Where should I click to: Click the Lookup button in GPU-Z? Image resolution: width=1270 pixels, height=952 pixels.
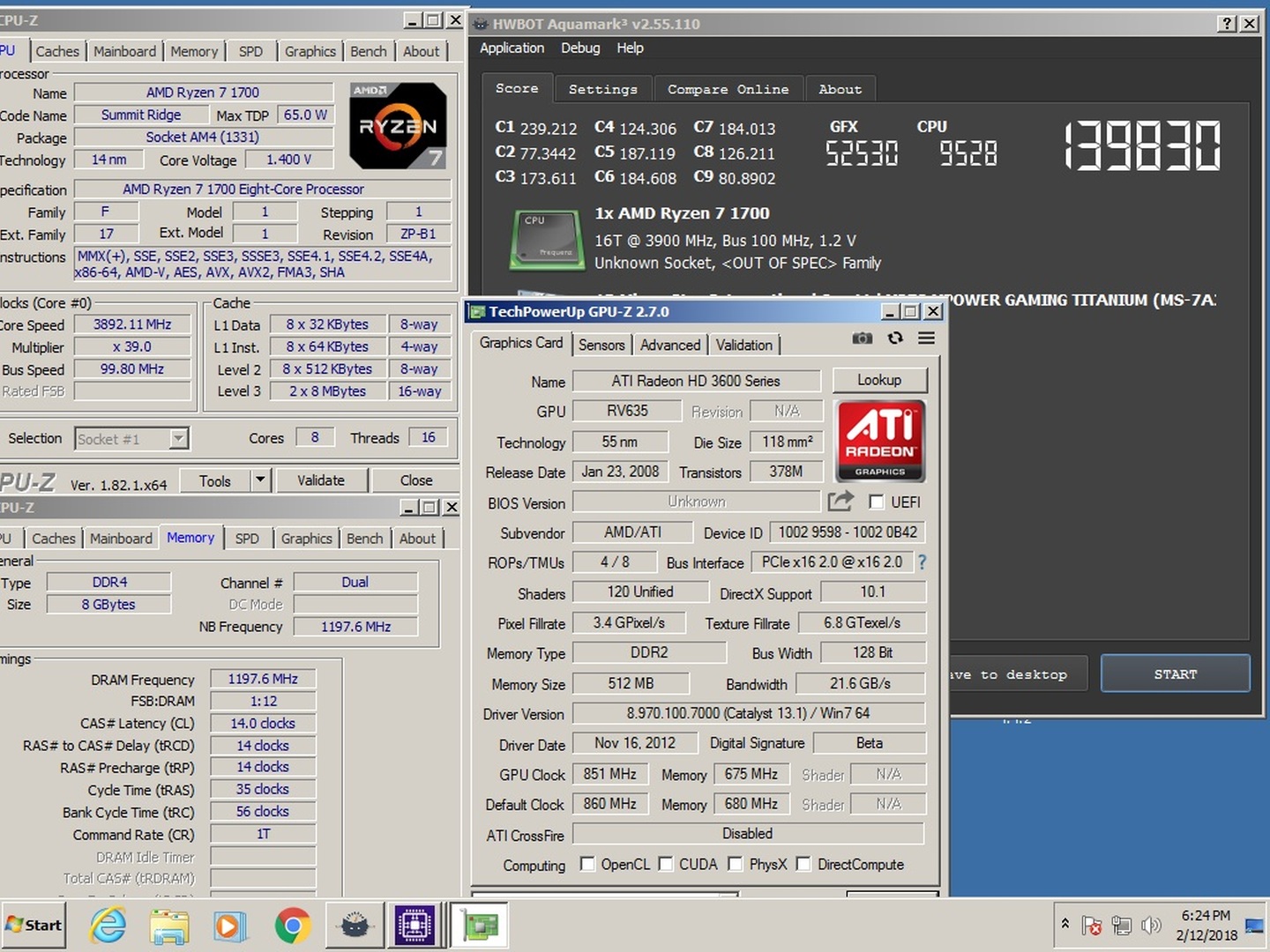pyautogui.click(x=879, y=380)
